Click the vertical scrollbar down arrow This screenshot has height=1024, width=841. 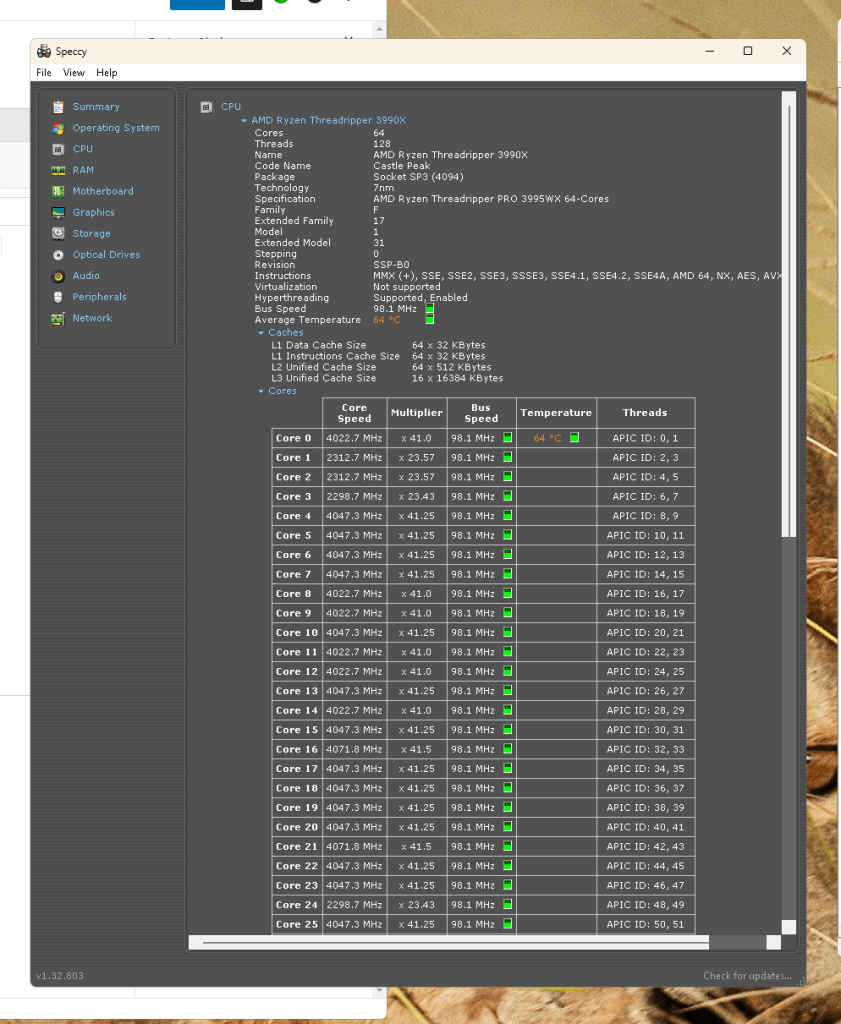(x=789, y=927)
